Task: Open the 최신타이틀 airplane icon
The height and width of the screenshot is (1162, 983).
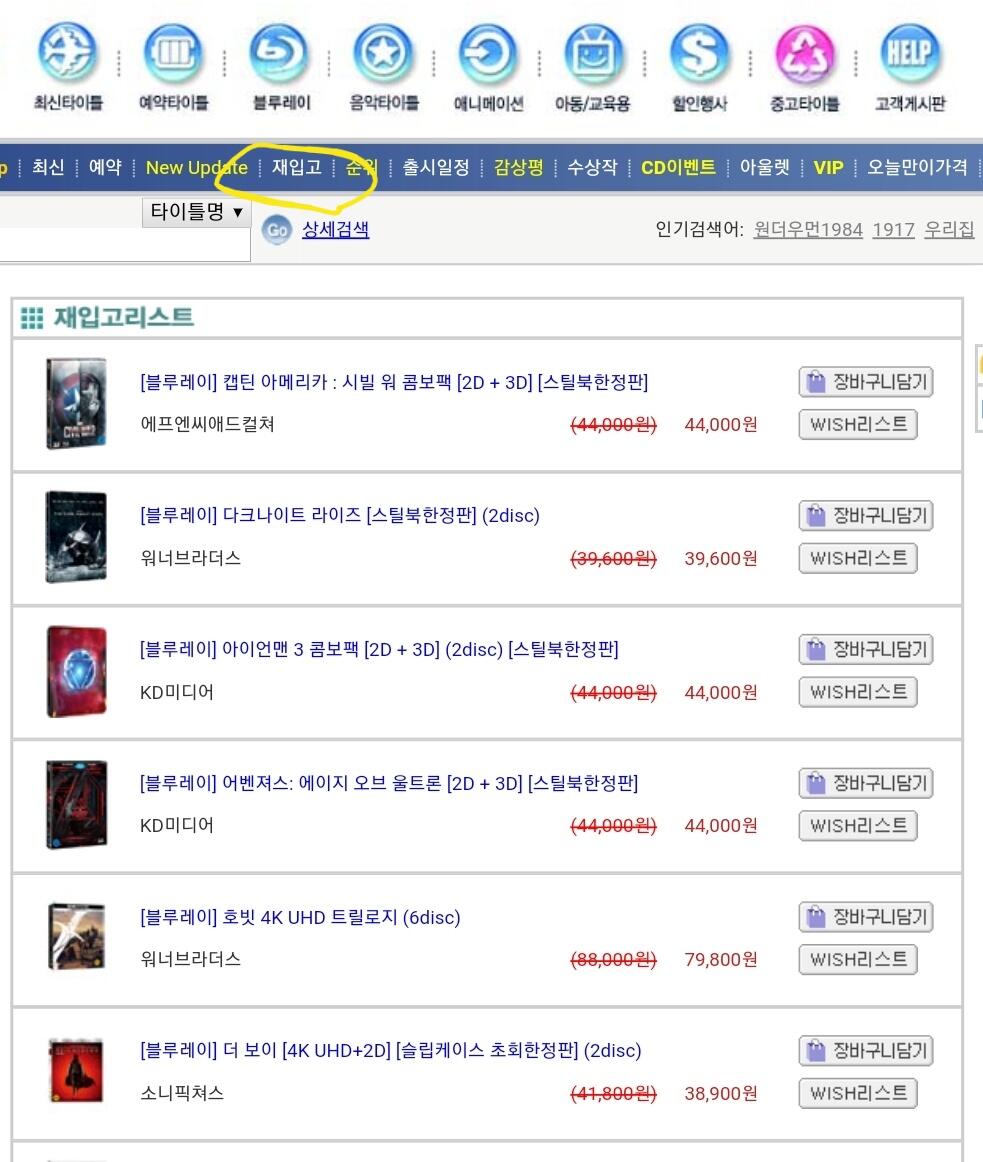Action: 67,53
